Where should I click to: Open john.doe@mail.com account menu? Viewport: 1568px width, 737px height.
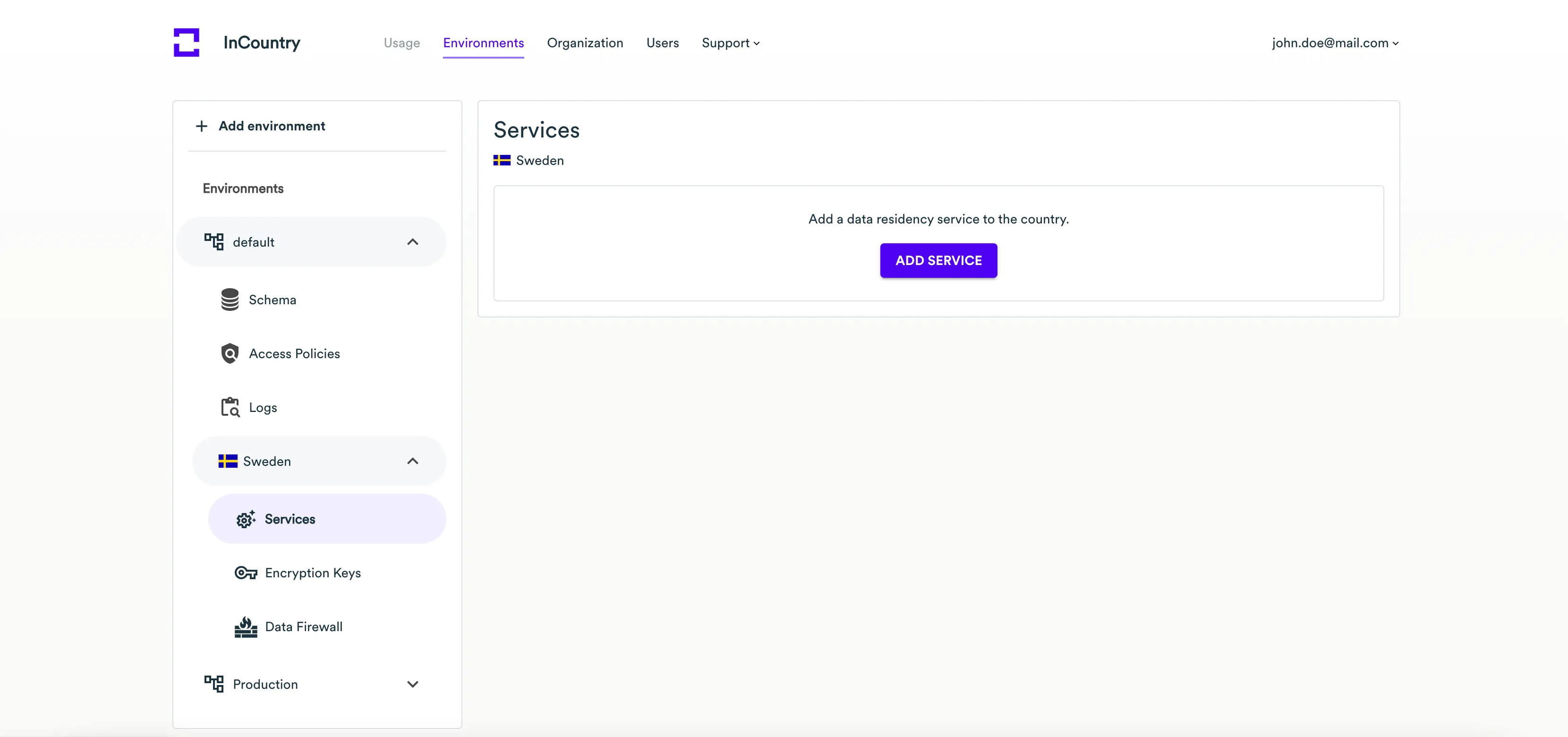coord(1335,43)
